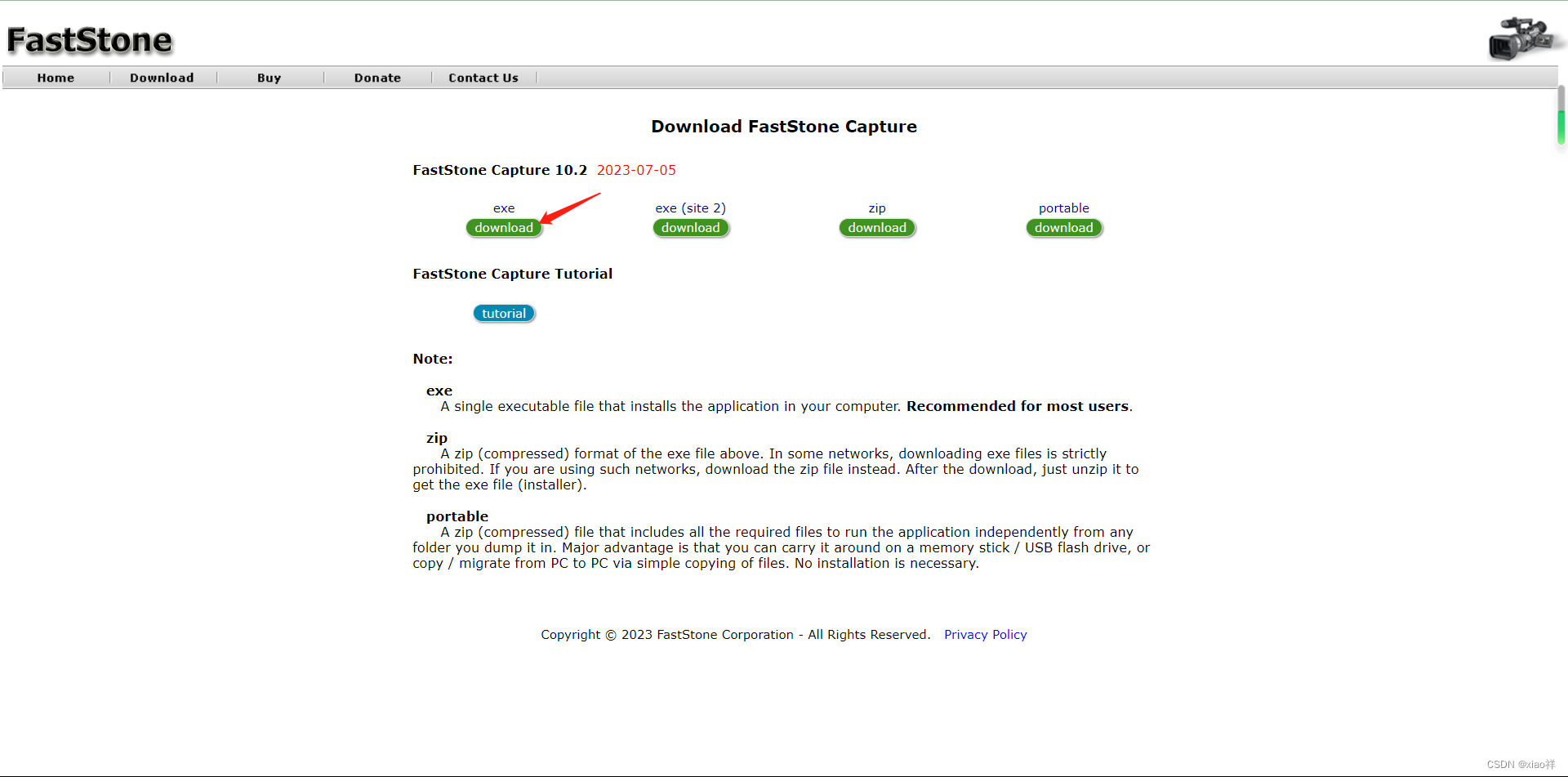This screenshot has width=1568, height=777.
Task: Click the bold 'portable' note heading
Action: pyautogui.click(x=457, y=516)
